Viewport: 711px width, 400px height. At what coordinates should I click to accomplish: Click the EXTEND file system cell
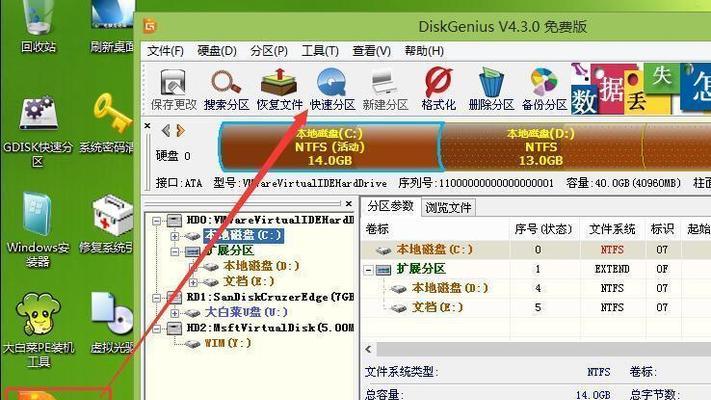click(x=612, y=269)
